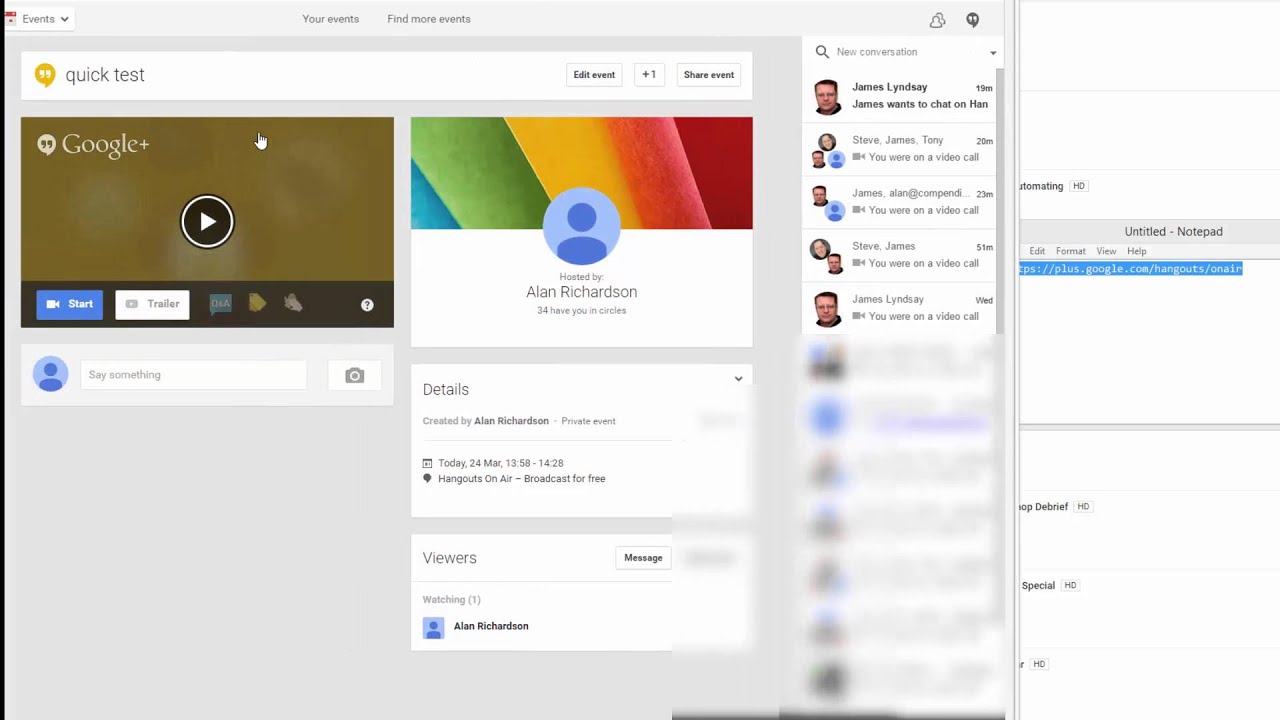The width and height of the screenshot is (1280, 720).
Task: Open View menu in Notepad
Action: pos(1106,251)
